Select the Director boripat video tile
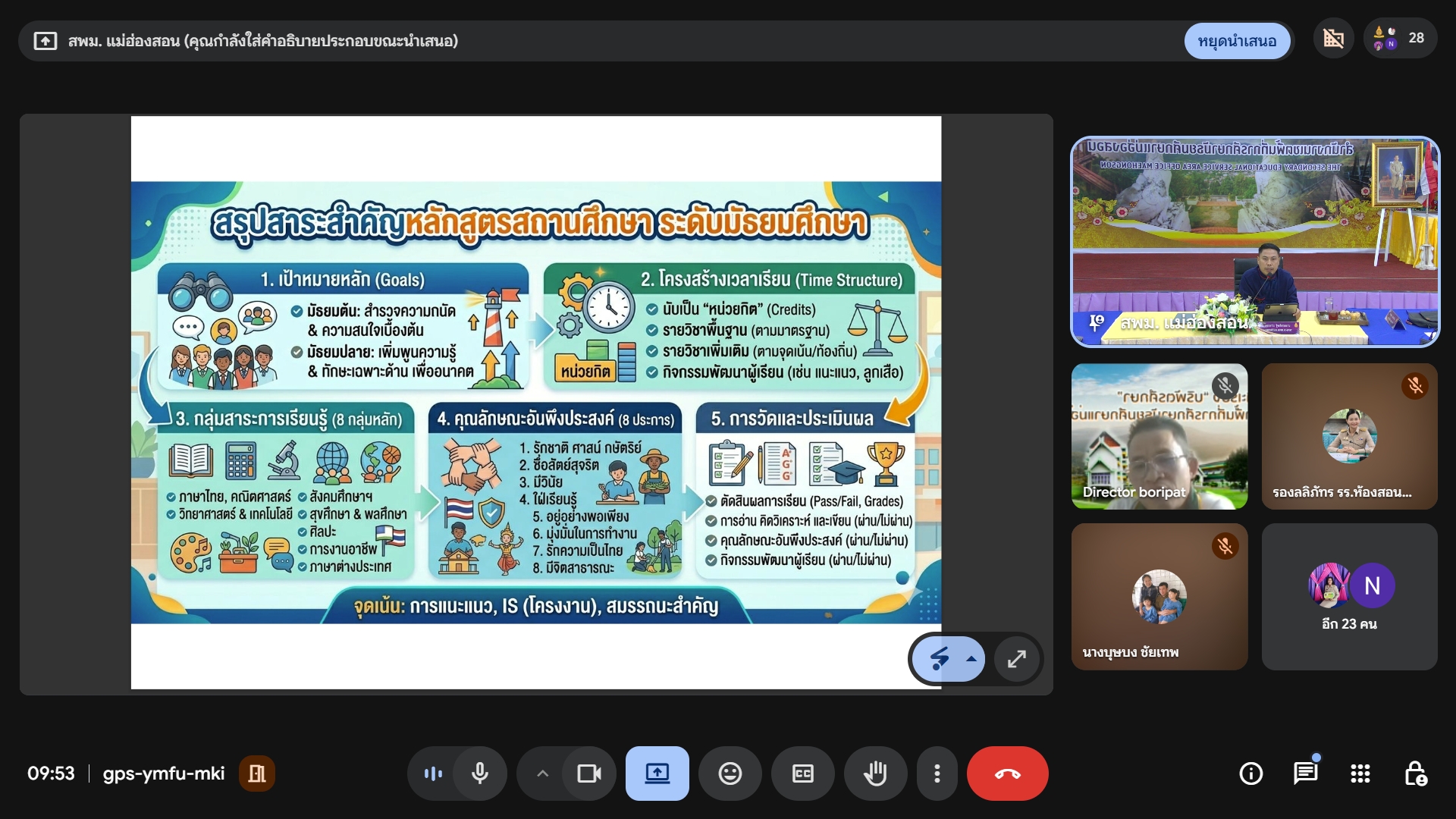Screen dimensions: 1456x819 [1159, 436]
